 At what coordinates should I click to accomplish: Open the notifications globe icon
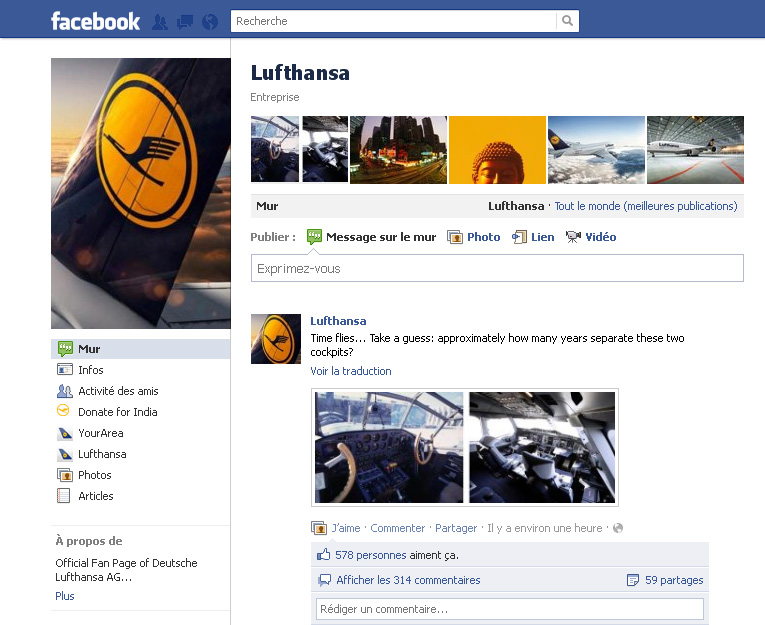click(210, 21)
